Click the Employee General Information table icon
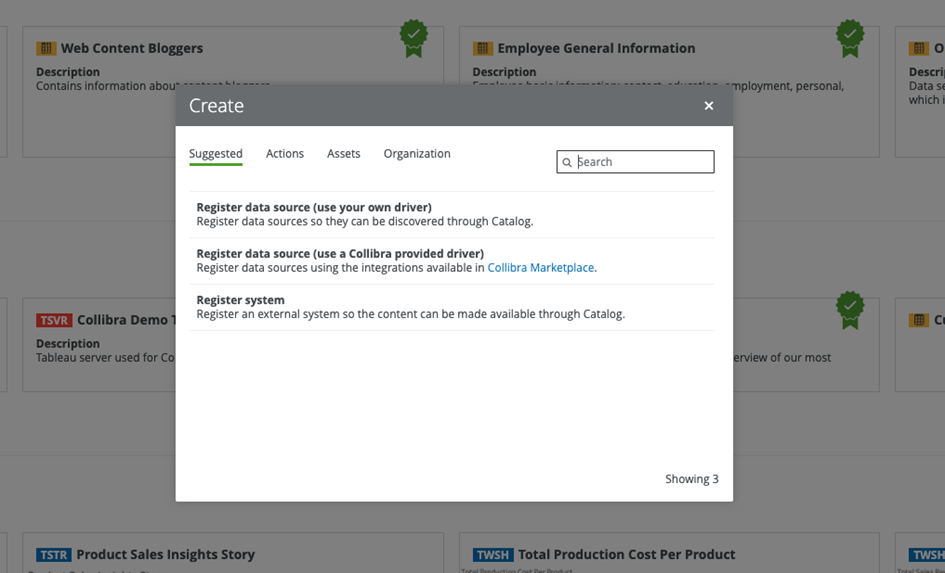This screenshot has height=573, width=945. coord(483,48)
